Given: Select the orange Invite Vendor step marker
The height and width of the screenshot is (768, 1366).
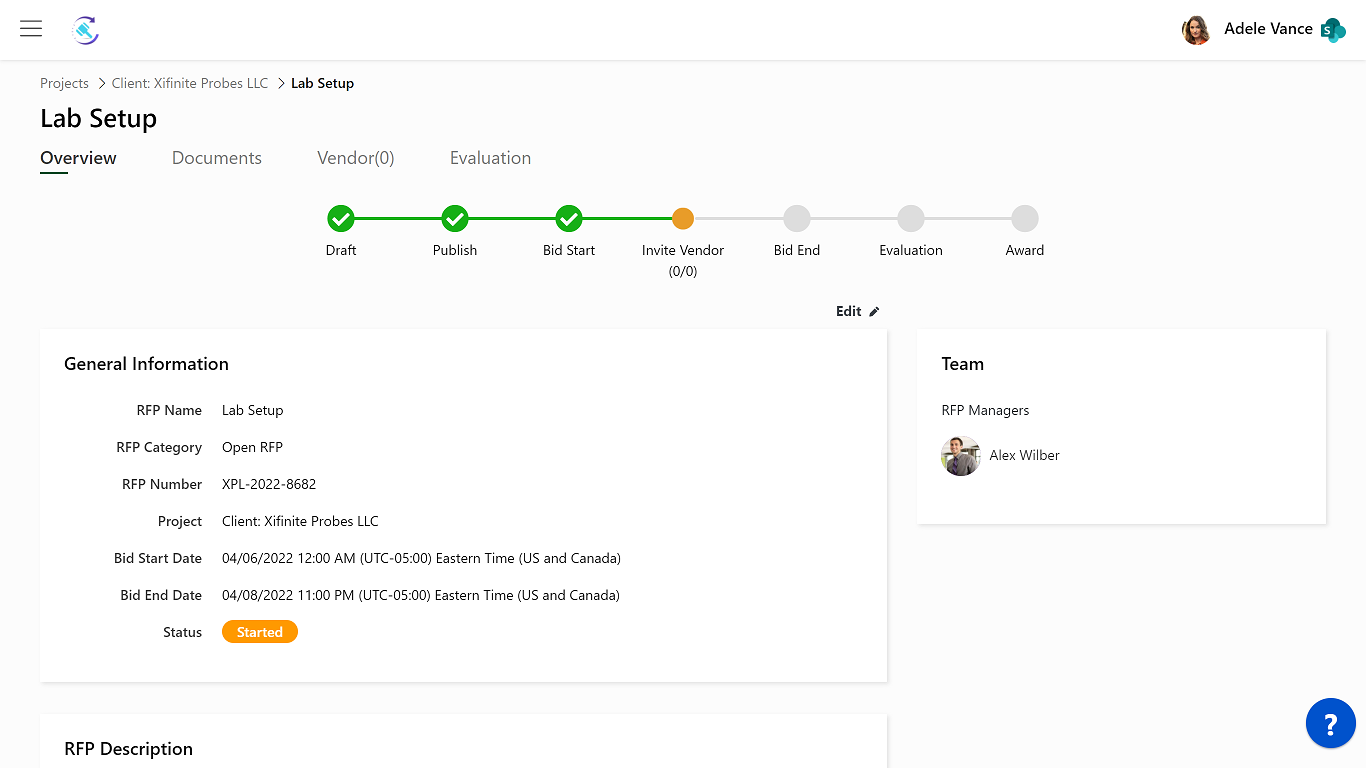Looking at the screenshot, I should [x=683, y=218].
